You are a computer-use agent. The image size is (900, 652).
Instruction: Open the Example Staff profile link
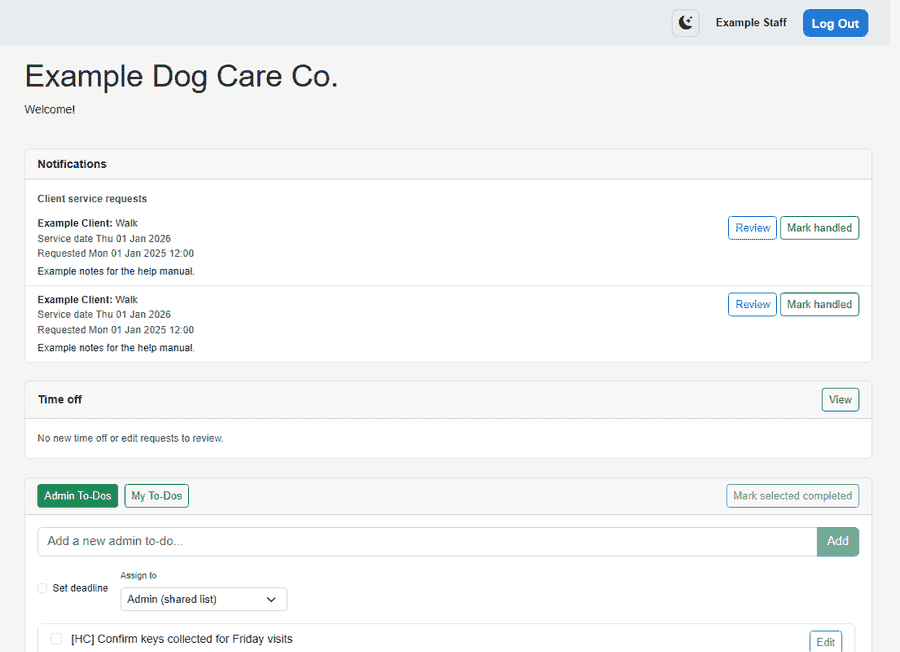751,22
